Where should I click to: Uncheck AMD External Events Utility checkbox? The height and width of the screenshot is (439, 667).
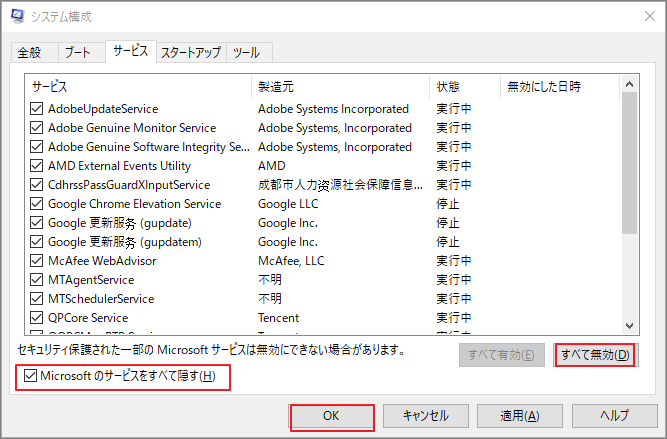37,165
